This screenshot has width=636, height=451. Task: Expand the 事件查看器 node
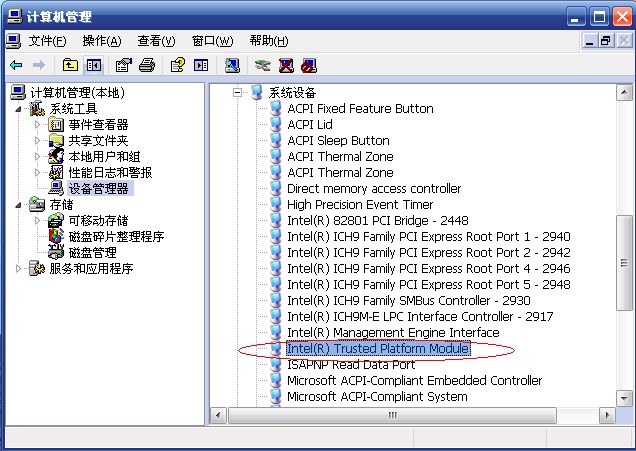pos(37,125)
